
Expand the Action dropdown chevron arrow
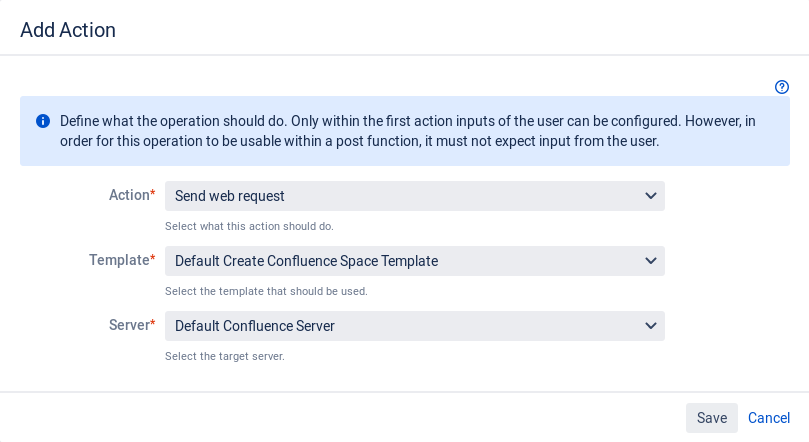[651, 196]
